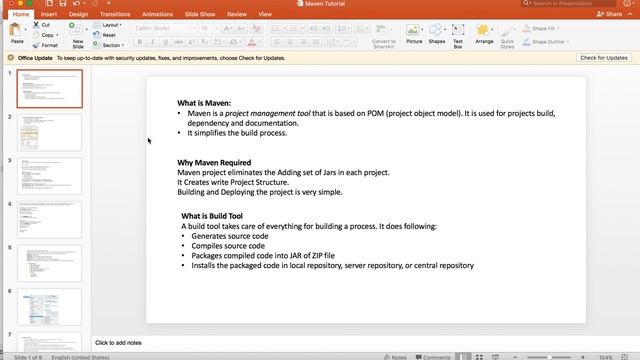Toggle Comments pane in status bar
This screenshot has width=640, height=360.
[x=433, y=357]
